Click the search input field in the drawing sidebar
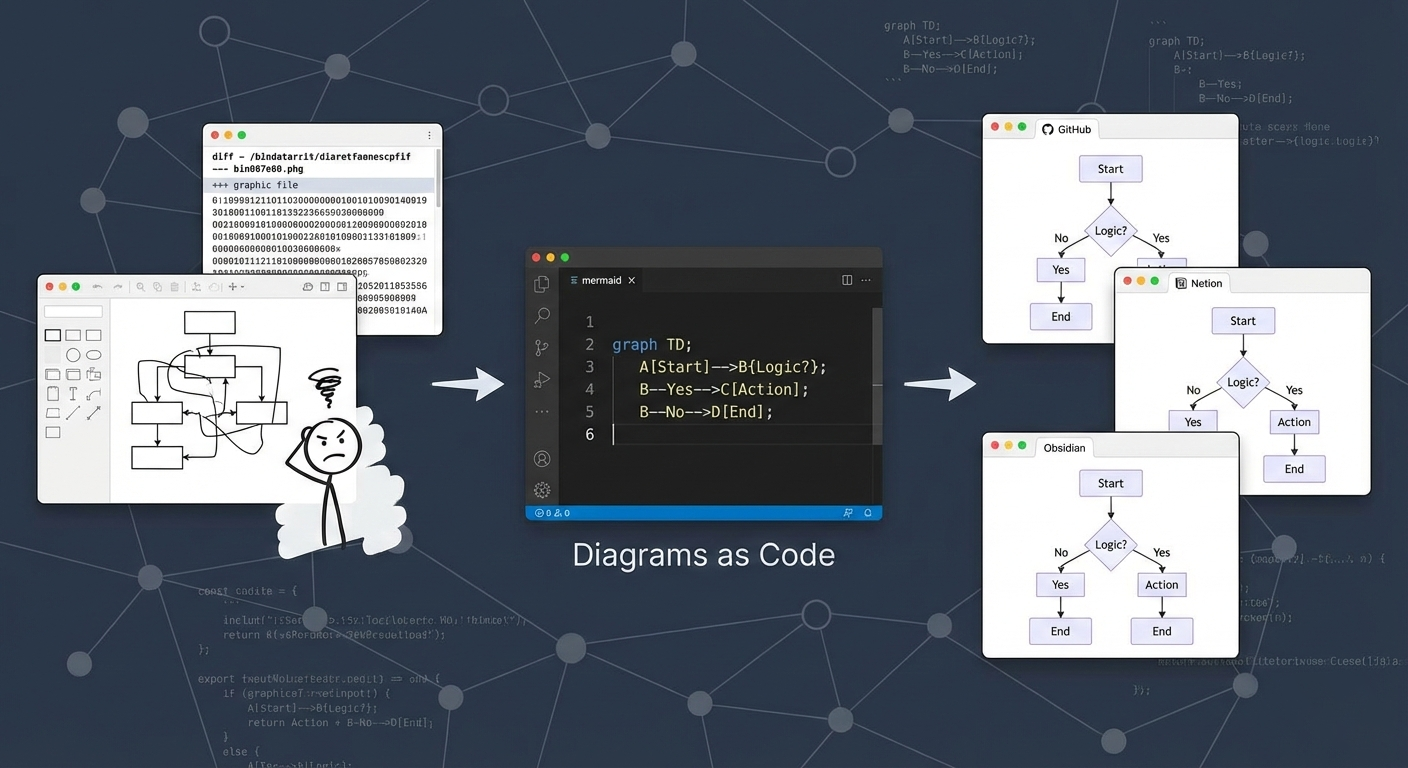 73,311
